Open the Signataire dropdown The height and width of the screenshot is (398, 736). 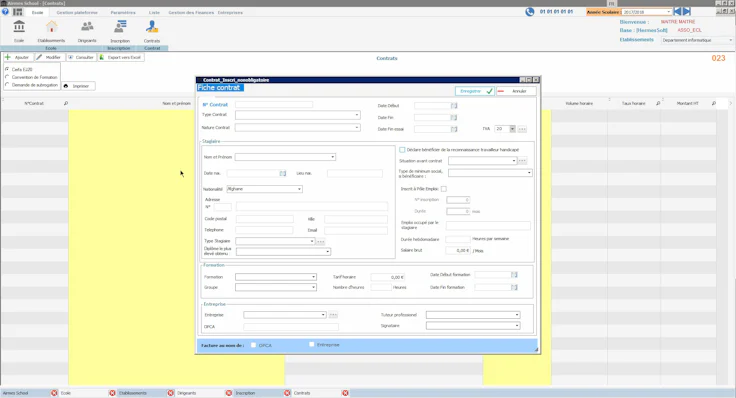pyautogui.click(x=517, y=326)
